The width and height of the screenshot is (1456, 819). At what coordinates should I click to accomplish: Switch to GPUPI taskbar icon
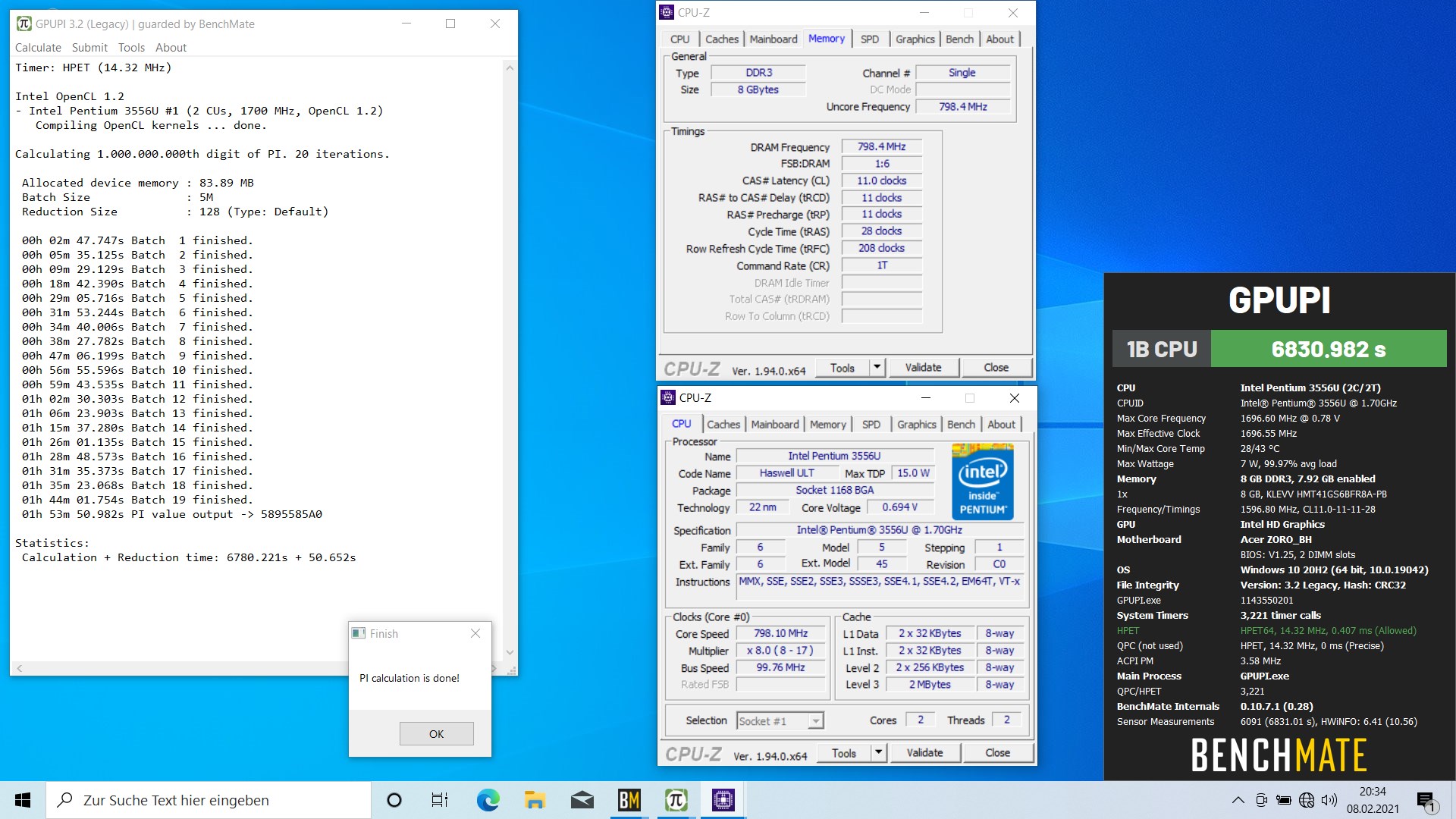point(676,800)
